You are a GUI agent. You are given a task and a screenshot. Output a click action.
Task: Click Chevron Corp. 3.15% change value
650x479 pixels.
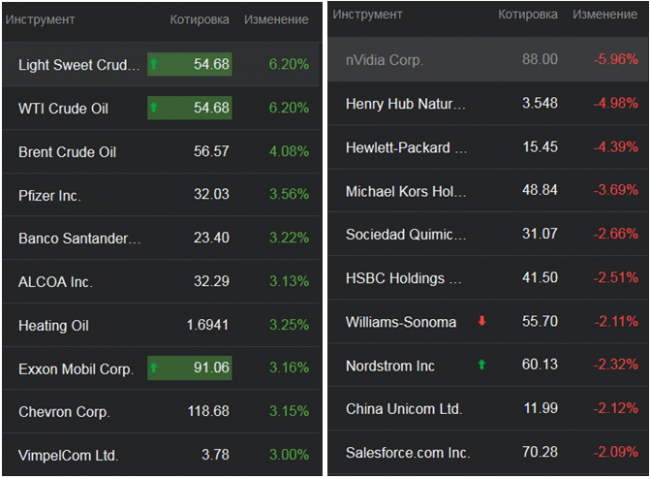(x=289, y=411)
